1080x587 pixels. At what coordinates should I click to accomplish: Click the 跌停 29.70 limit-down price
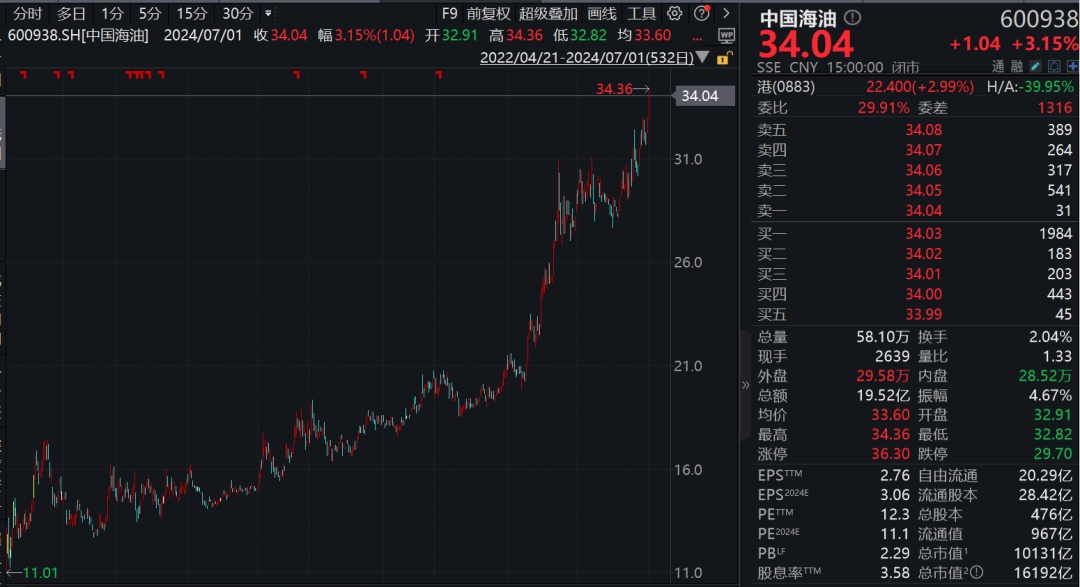pyautogui.click(x=1053, y=454)
